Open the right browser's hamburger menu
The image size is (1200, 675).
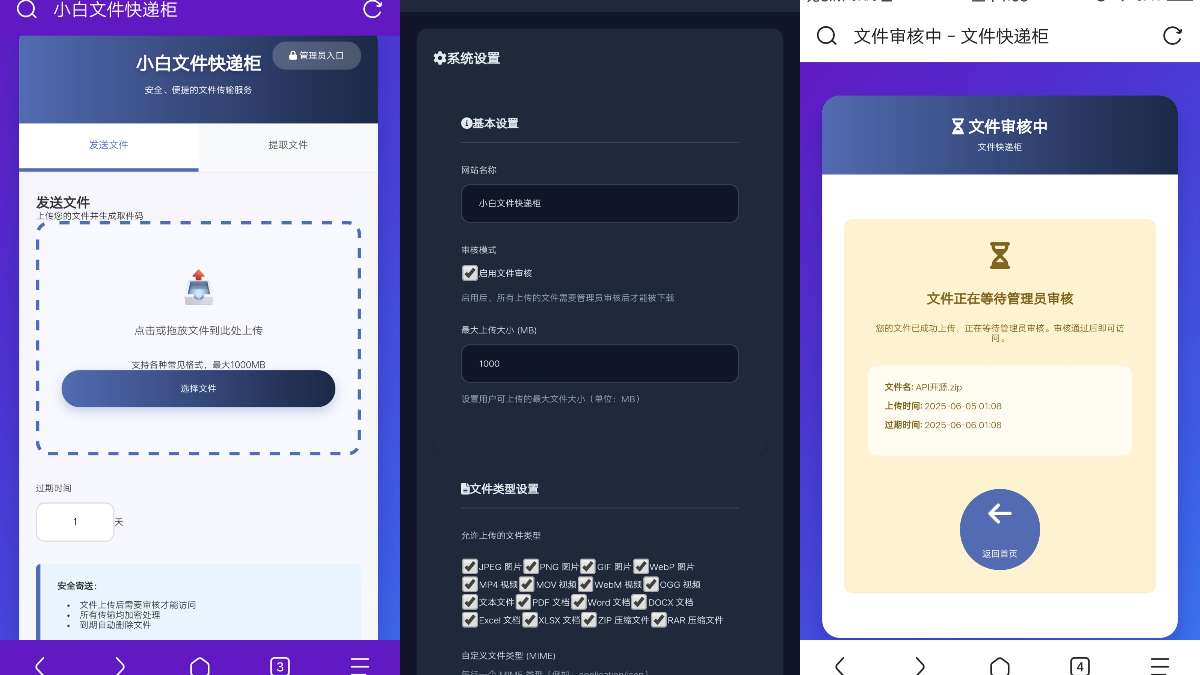coord(1160,666)
